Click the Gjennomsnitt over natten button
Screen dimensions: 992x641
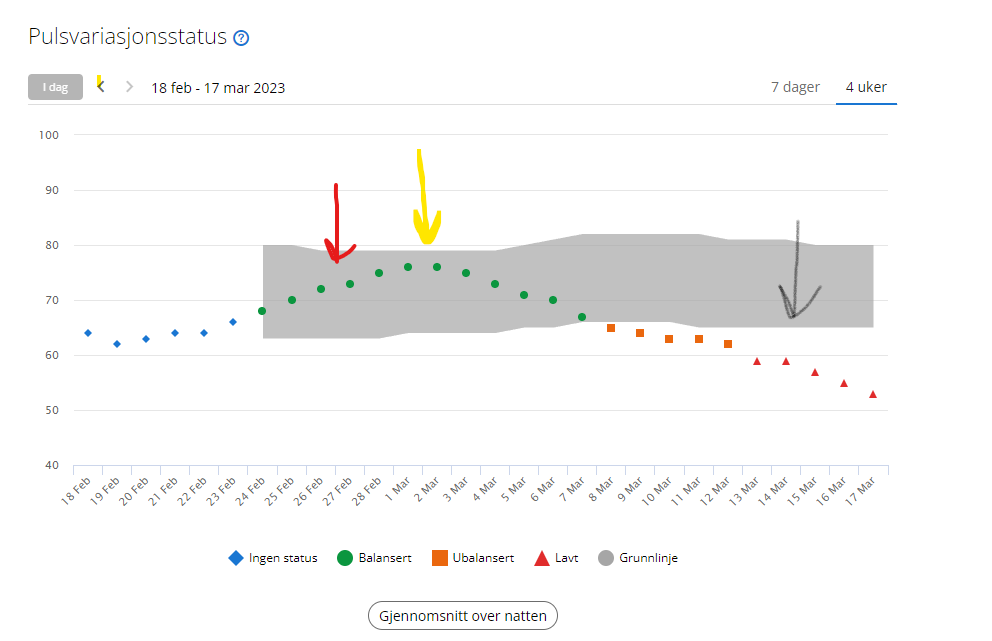tap(462, 616)
